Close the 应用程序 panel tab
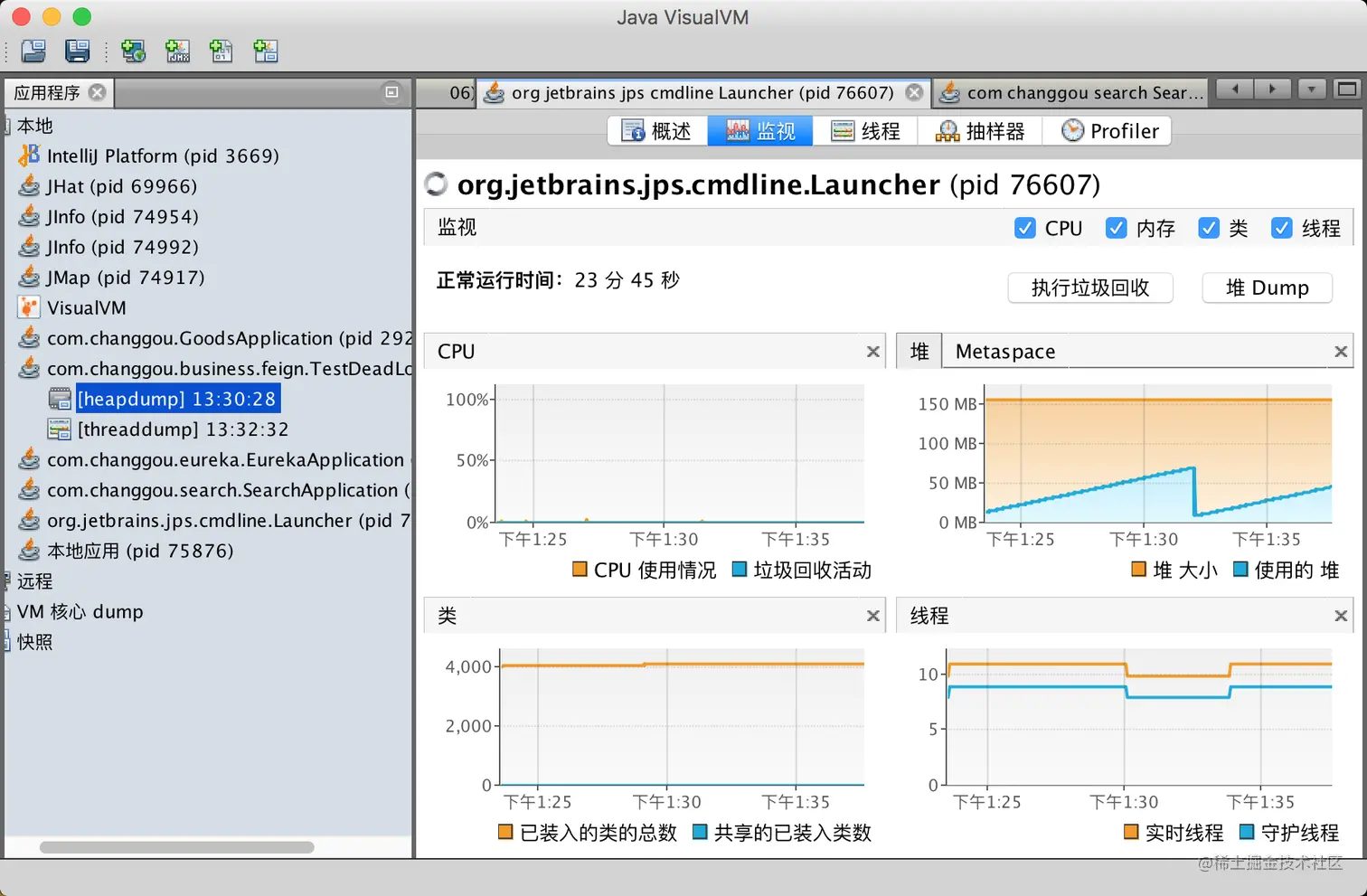Screen dimensions: 1367x896 click(x=98, y=92)
